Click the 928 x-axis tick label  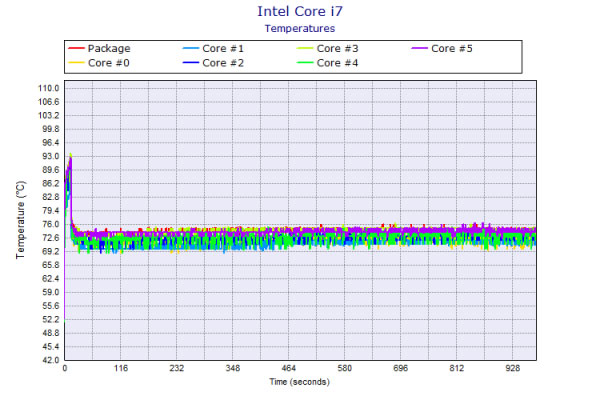tap(512, 368)
